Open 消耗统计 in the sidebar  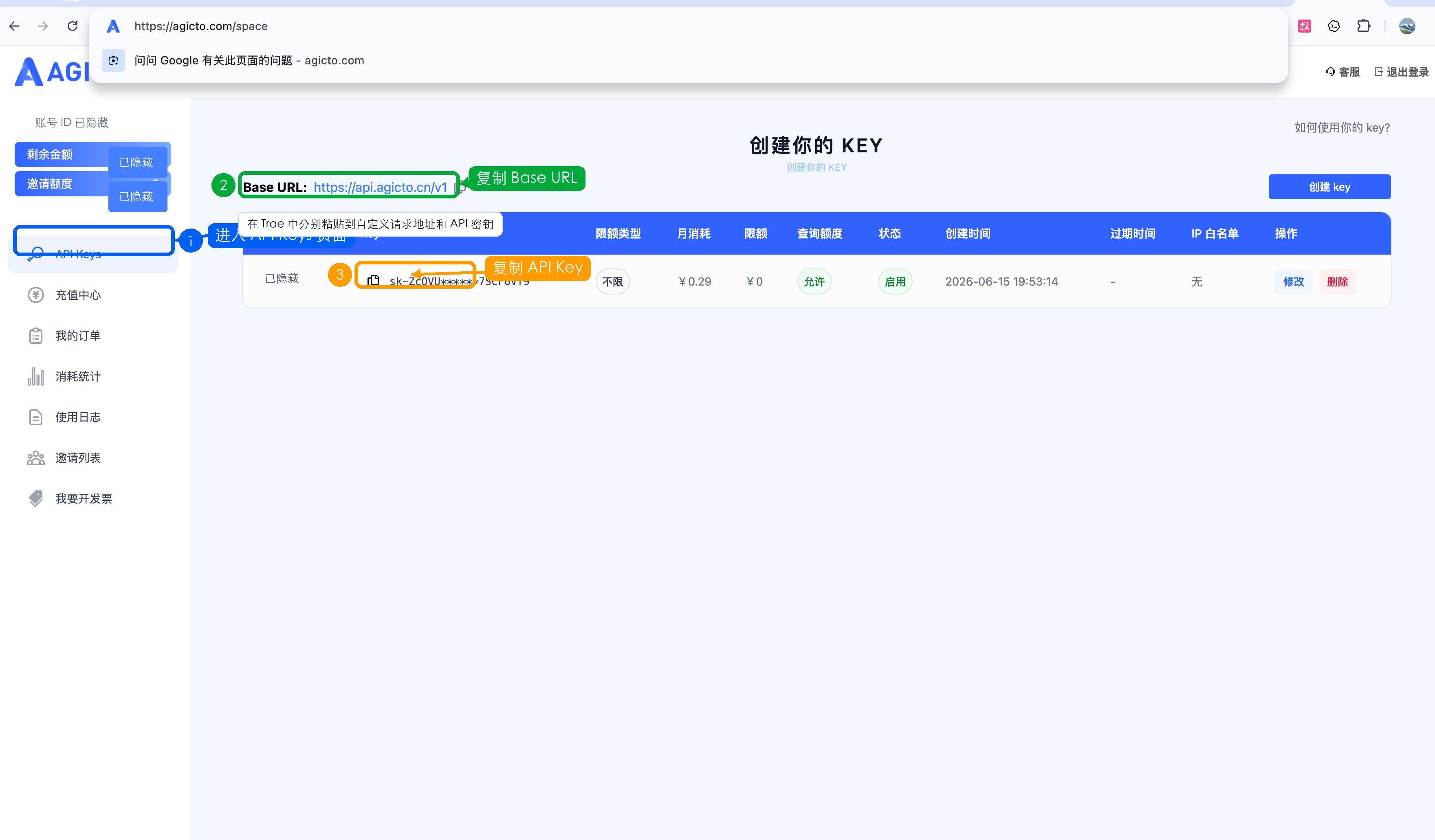coord(93,376)
